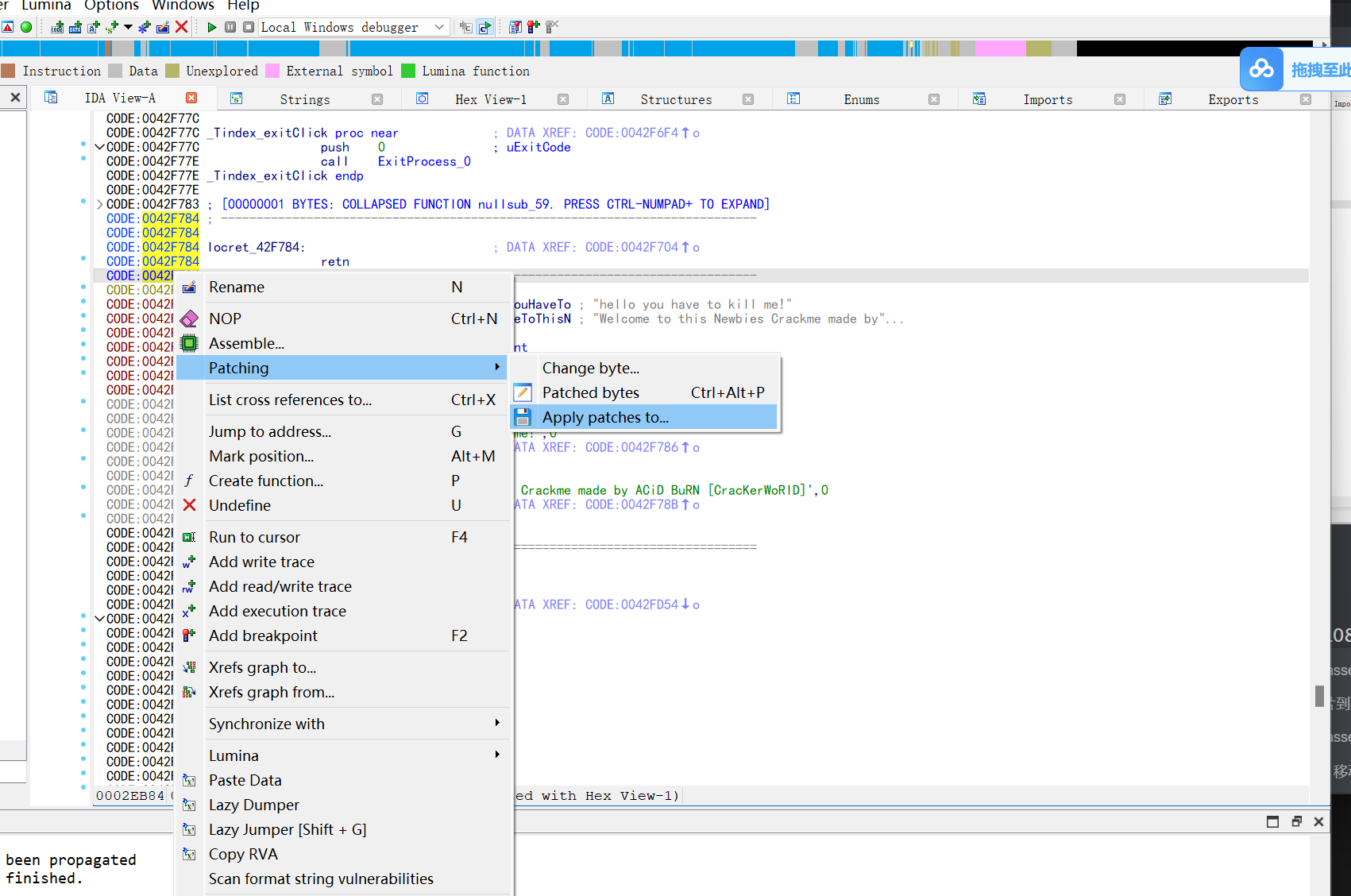This screenshot has height=896, width=1351.
Task: Click the External symbol pink legend swatch
Action: tap(272, 71)
